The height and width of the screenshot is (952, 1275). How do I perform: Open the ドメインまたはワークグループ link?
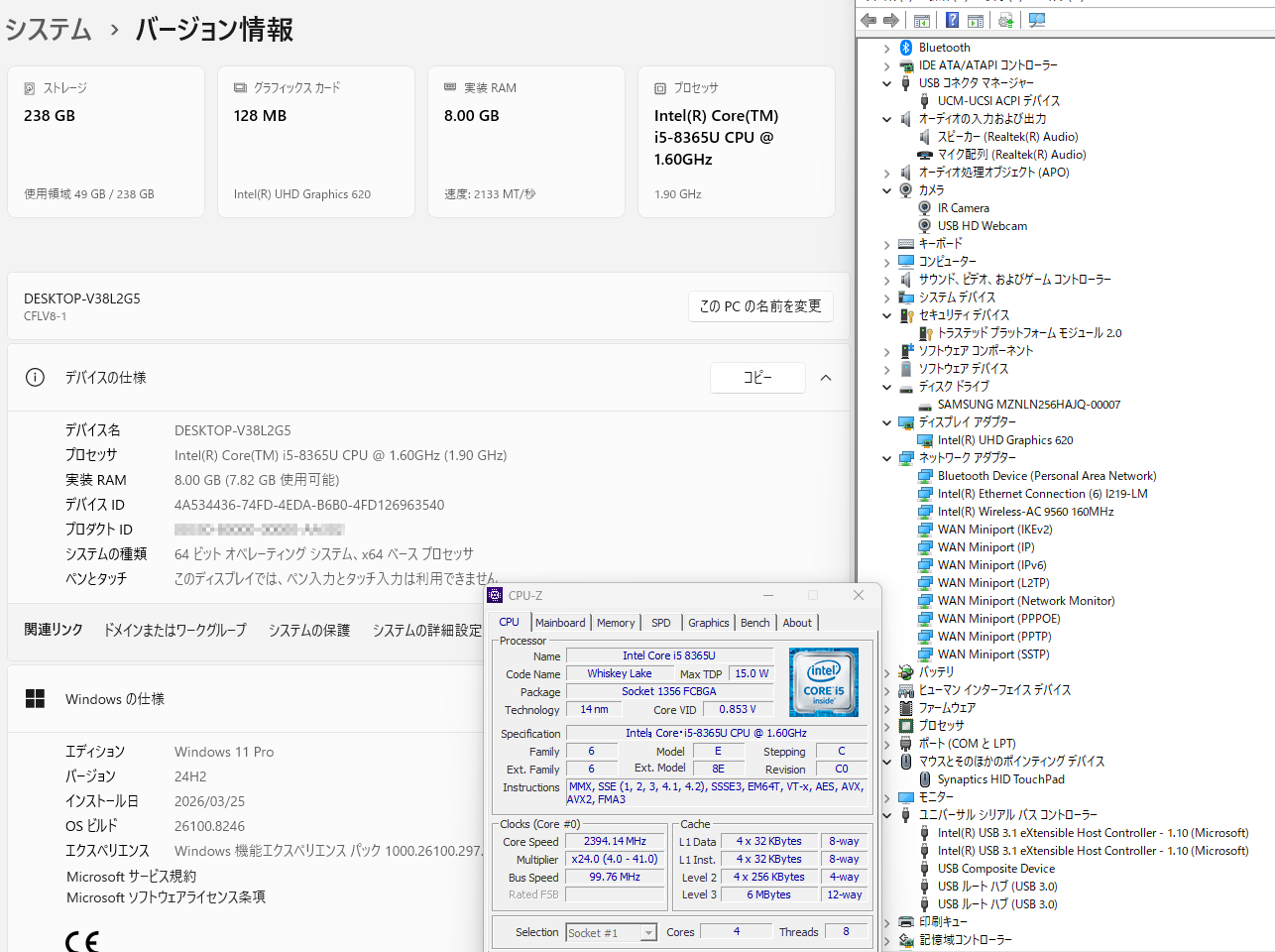click(x=175, y=630)
